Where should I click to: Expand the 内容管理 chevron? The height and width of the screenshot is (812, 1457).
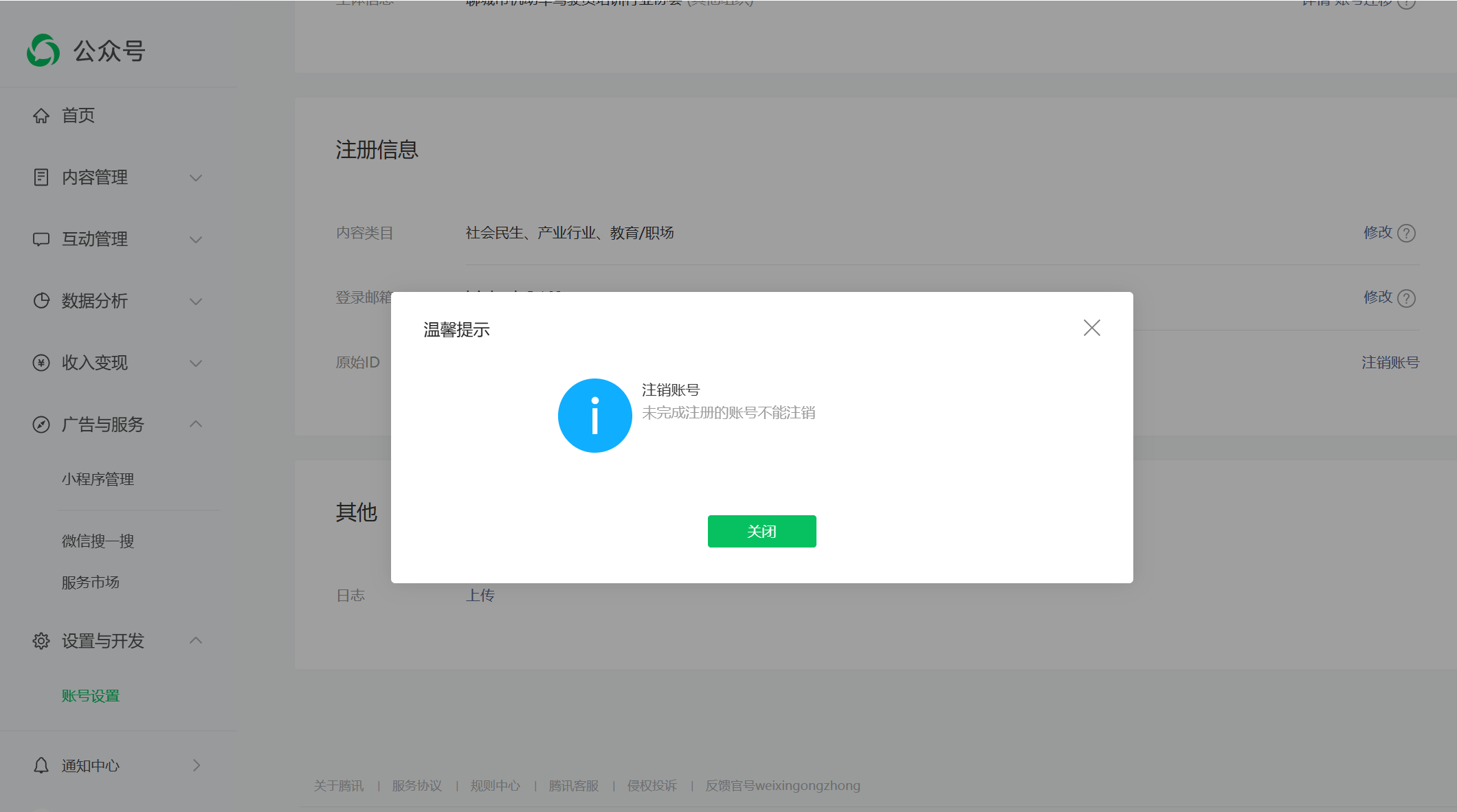tap(196, 178)
